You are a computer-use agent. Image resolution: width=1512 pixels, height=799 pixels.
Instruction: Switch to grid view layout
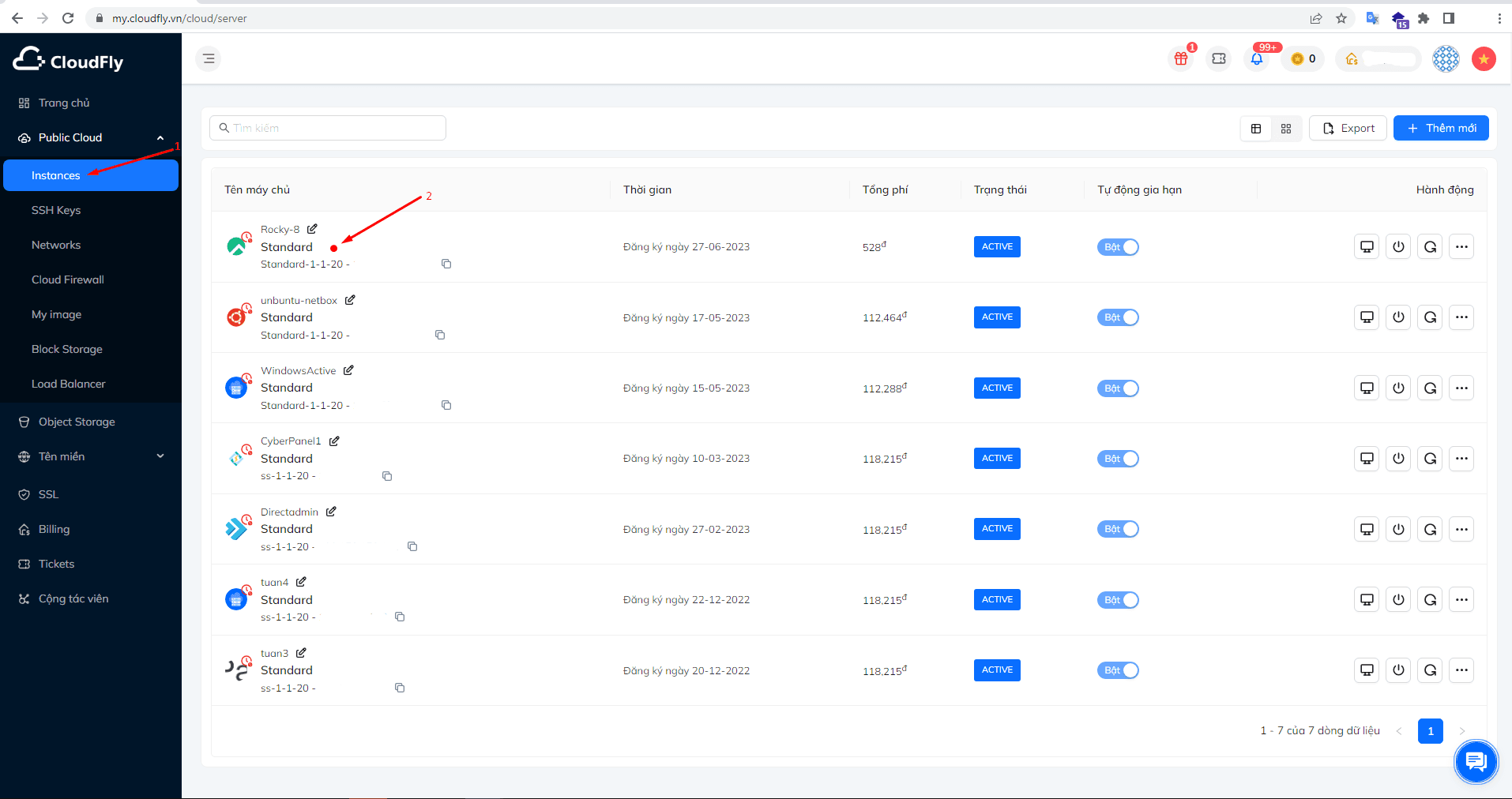pos(1286,129)
